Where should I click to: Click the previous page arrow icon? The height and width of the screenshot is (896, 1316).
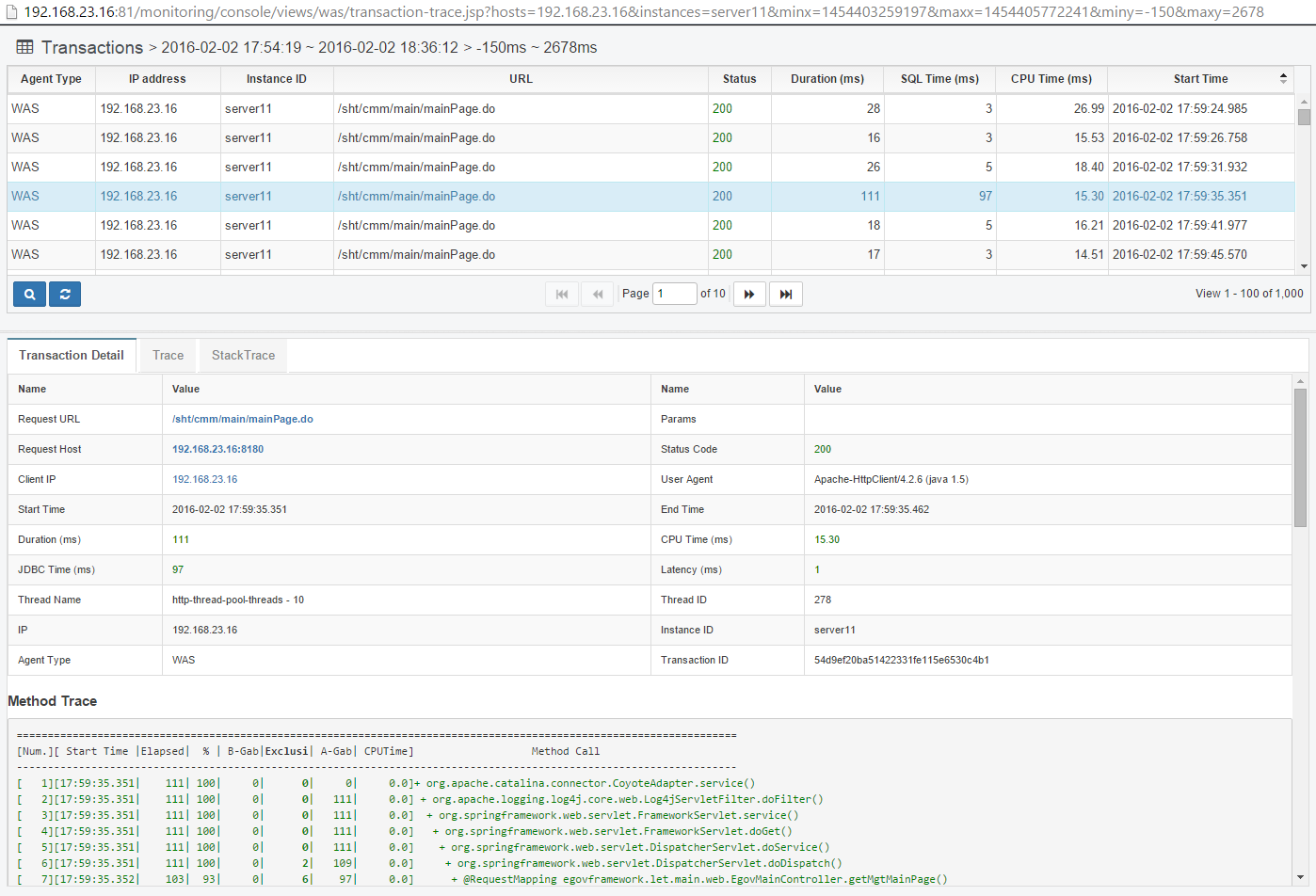pyautogui.click(x=598, y=294)
